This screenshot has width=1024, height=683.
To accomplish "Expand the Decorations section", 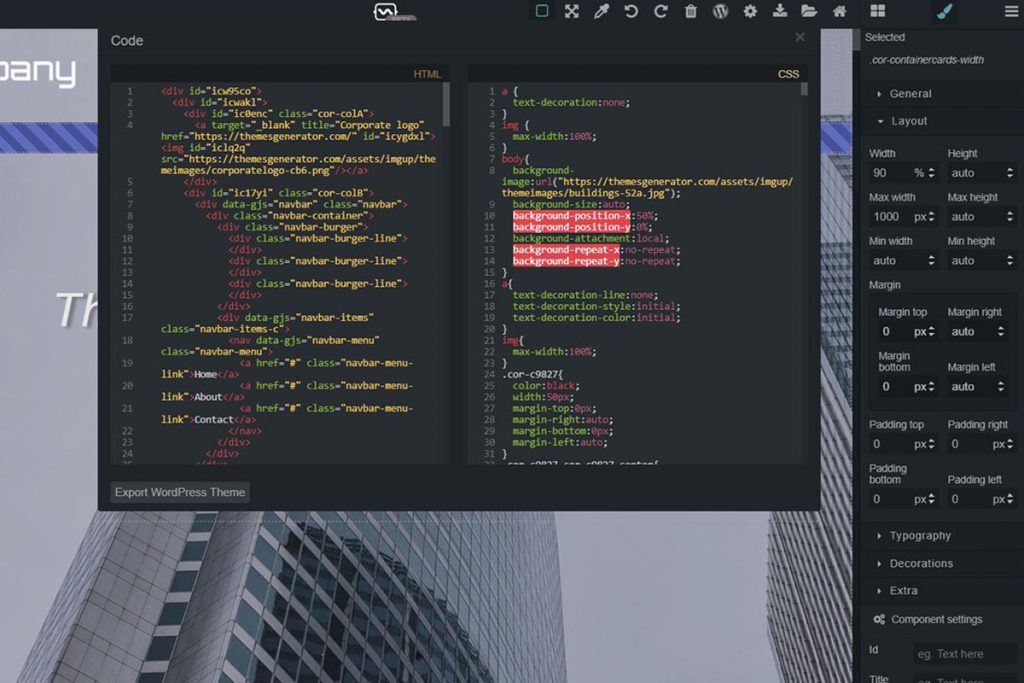I will [921, 564].
